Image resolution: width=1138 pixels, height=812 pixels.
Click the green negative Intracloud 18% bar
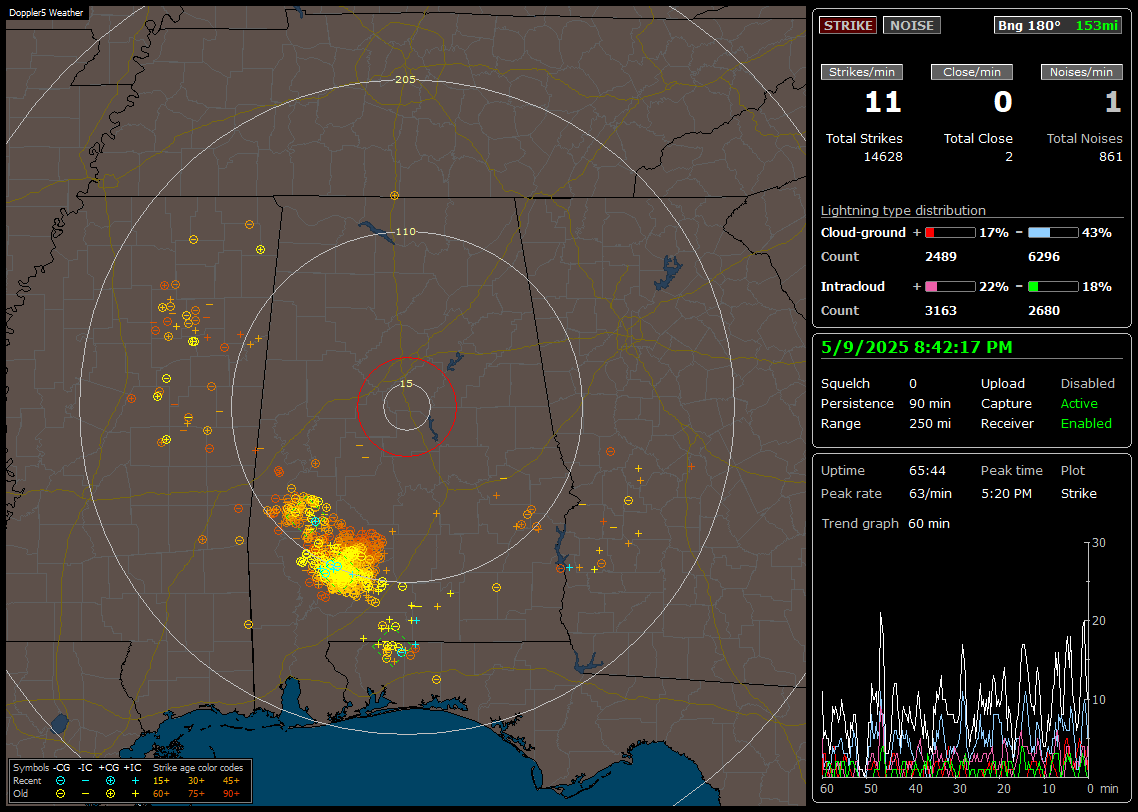coord(1053,287)
